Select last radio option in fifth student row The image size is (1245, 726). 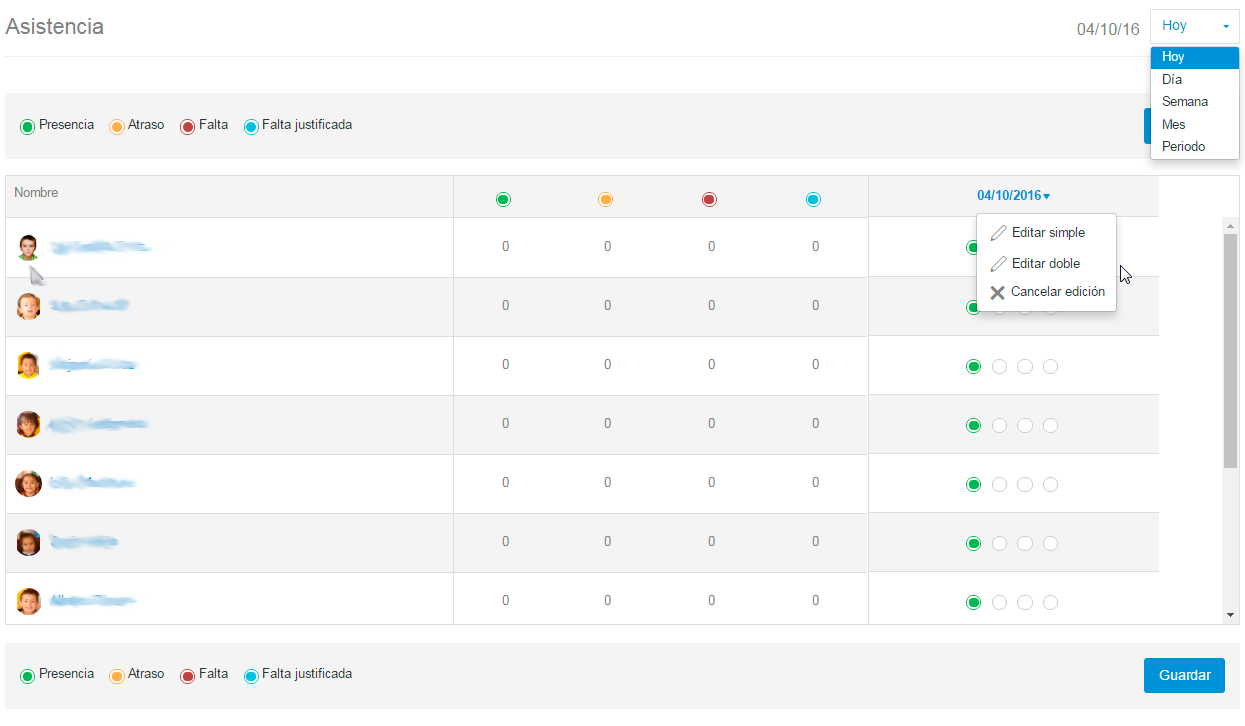(1050, 485)
